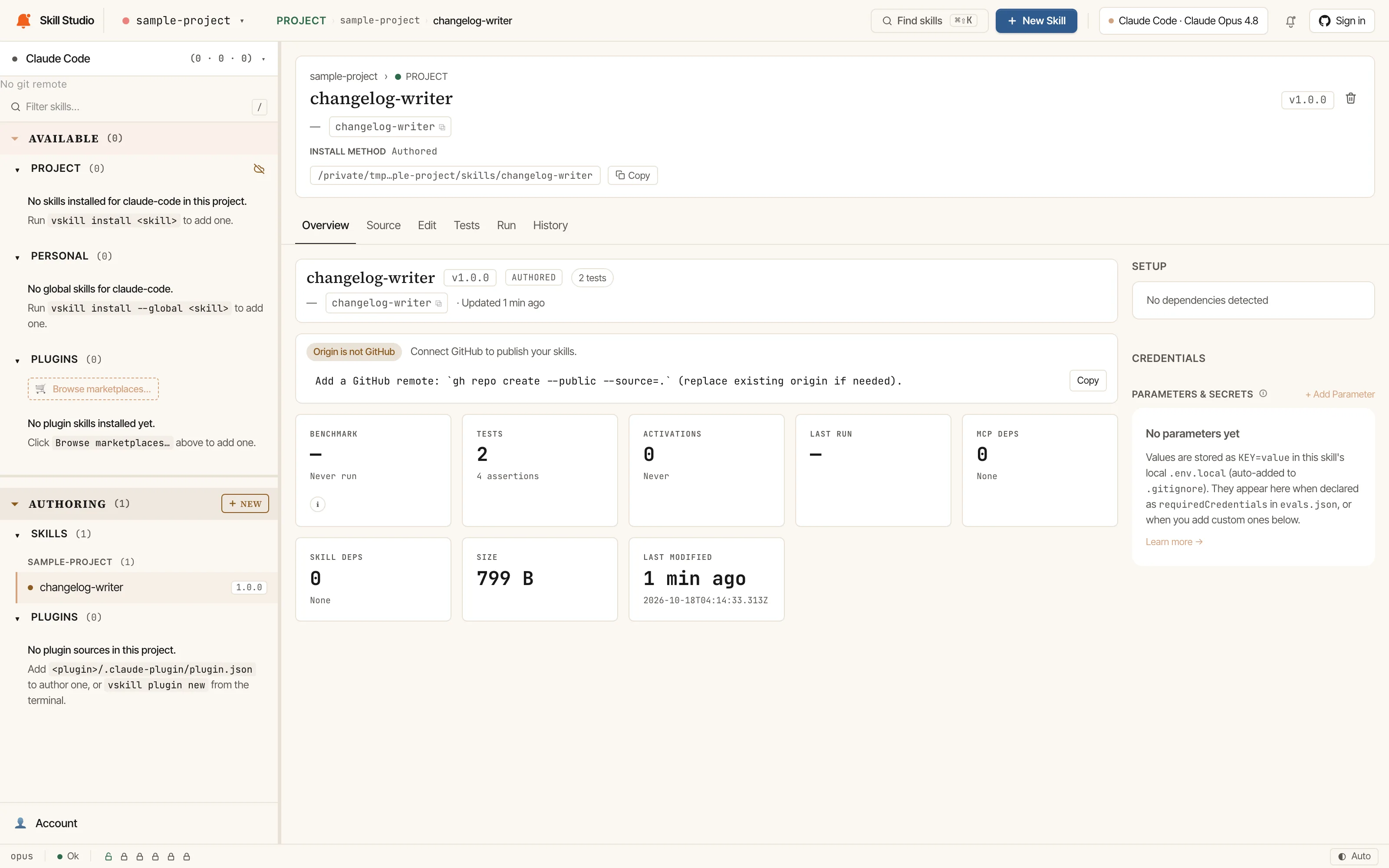View the History tab
Image resolution: width=1389 pixels, height=868 pixels.
(x=550, y=226)
